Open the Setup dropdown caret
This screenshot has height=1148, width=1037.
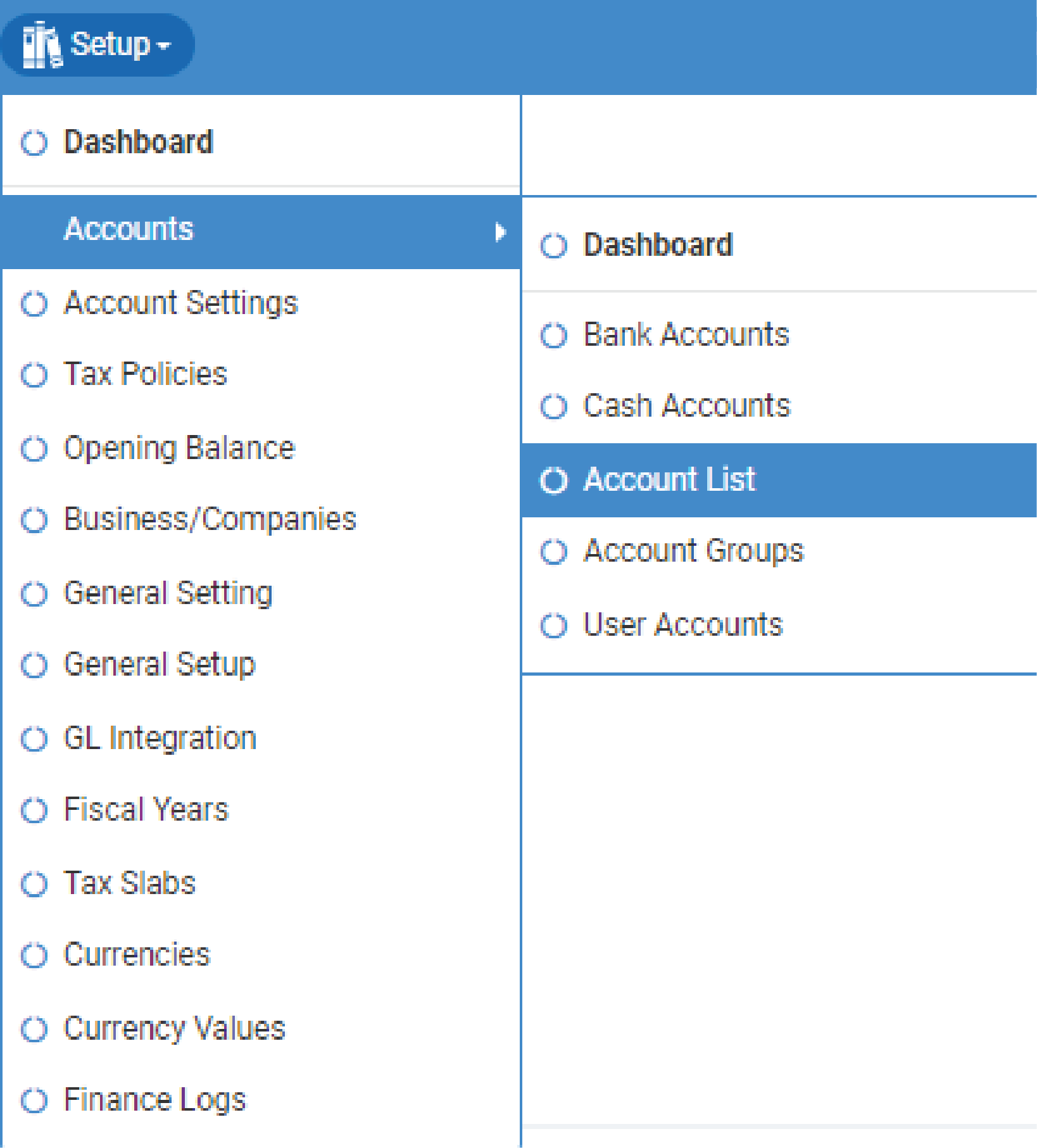163,46
